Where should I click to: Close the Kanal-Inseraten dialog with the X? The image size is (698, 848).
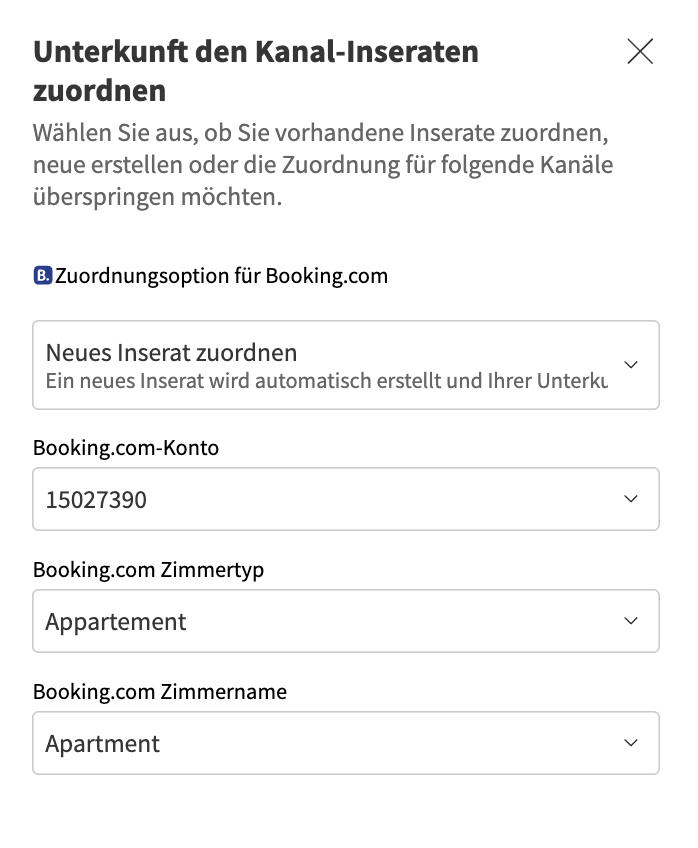pyautogui.click(x=640, y=52)
